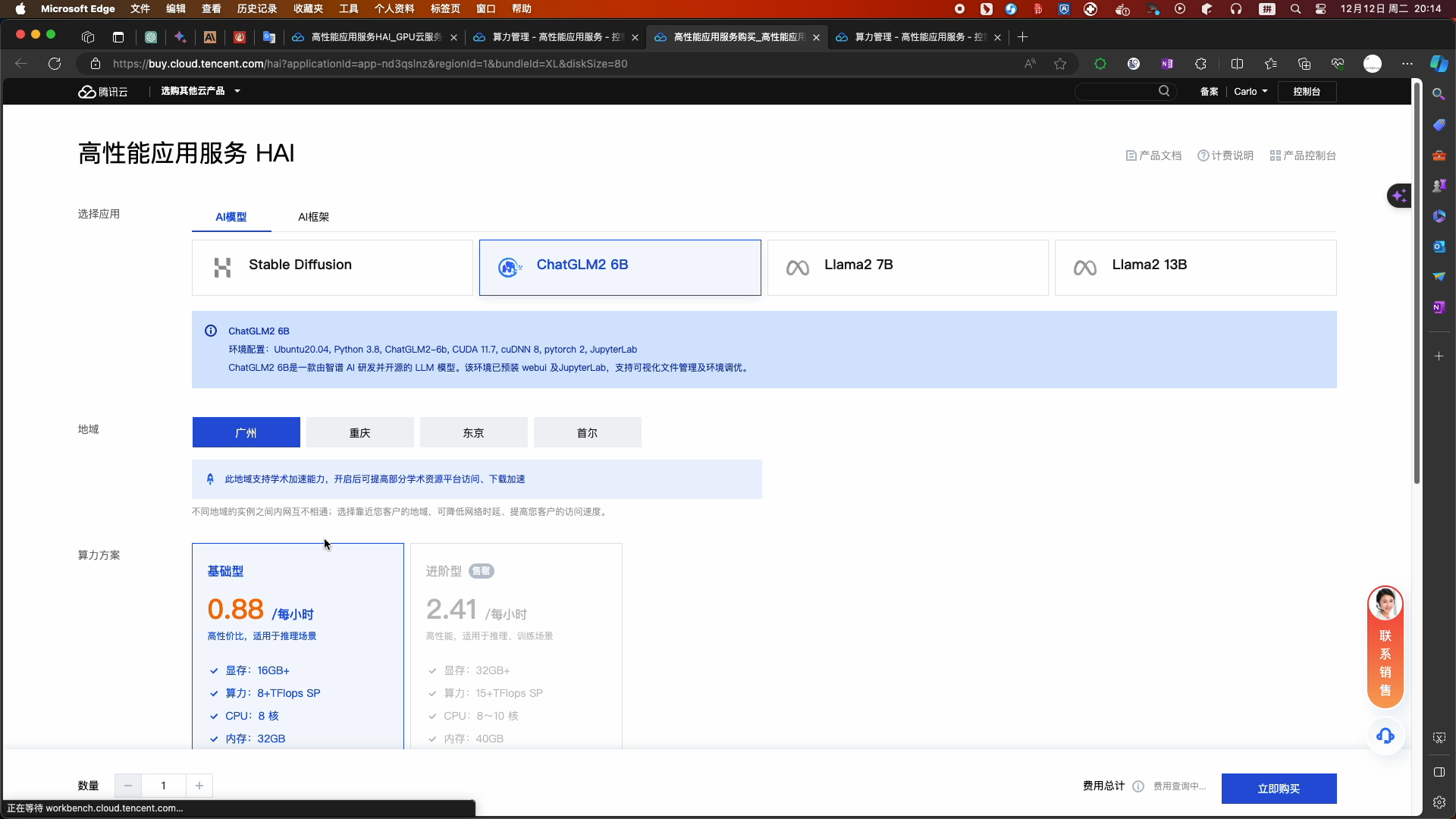Expand the Carlo account dropdown
The width and height of the screenshot is (1456, 819).
coord(1250,91)
